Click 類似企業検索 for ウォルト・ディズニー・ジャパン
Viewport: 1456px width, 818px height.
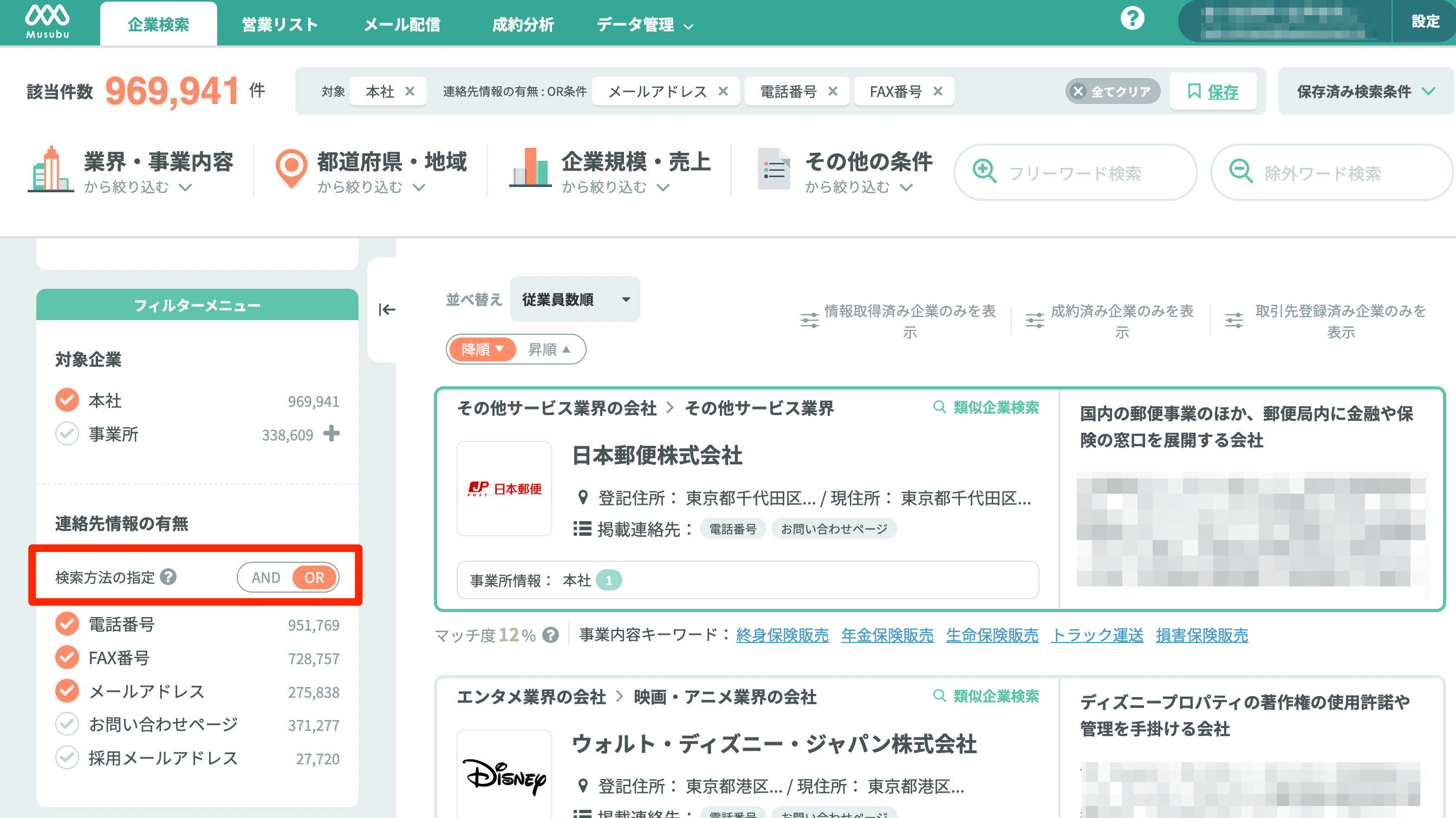point(986,696)
